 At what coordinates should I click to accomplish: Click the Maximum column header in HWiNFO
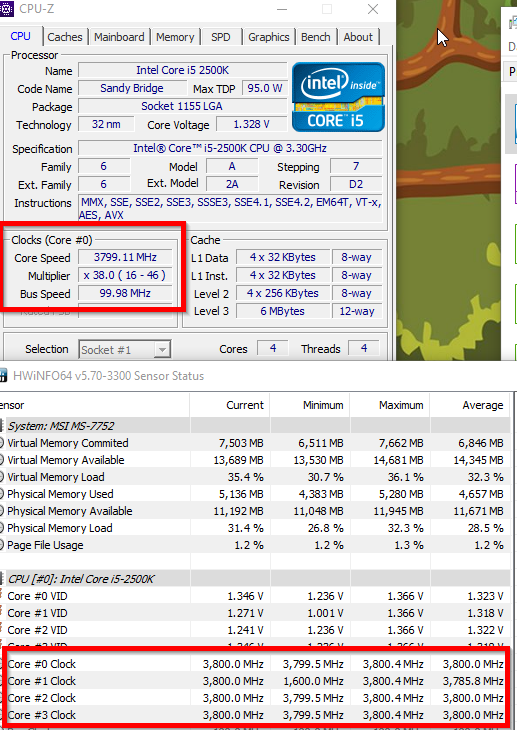click(389, 405)
